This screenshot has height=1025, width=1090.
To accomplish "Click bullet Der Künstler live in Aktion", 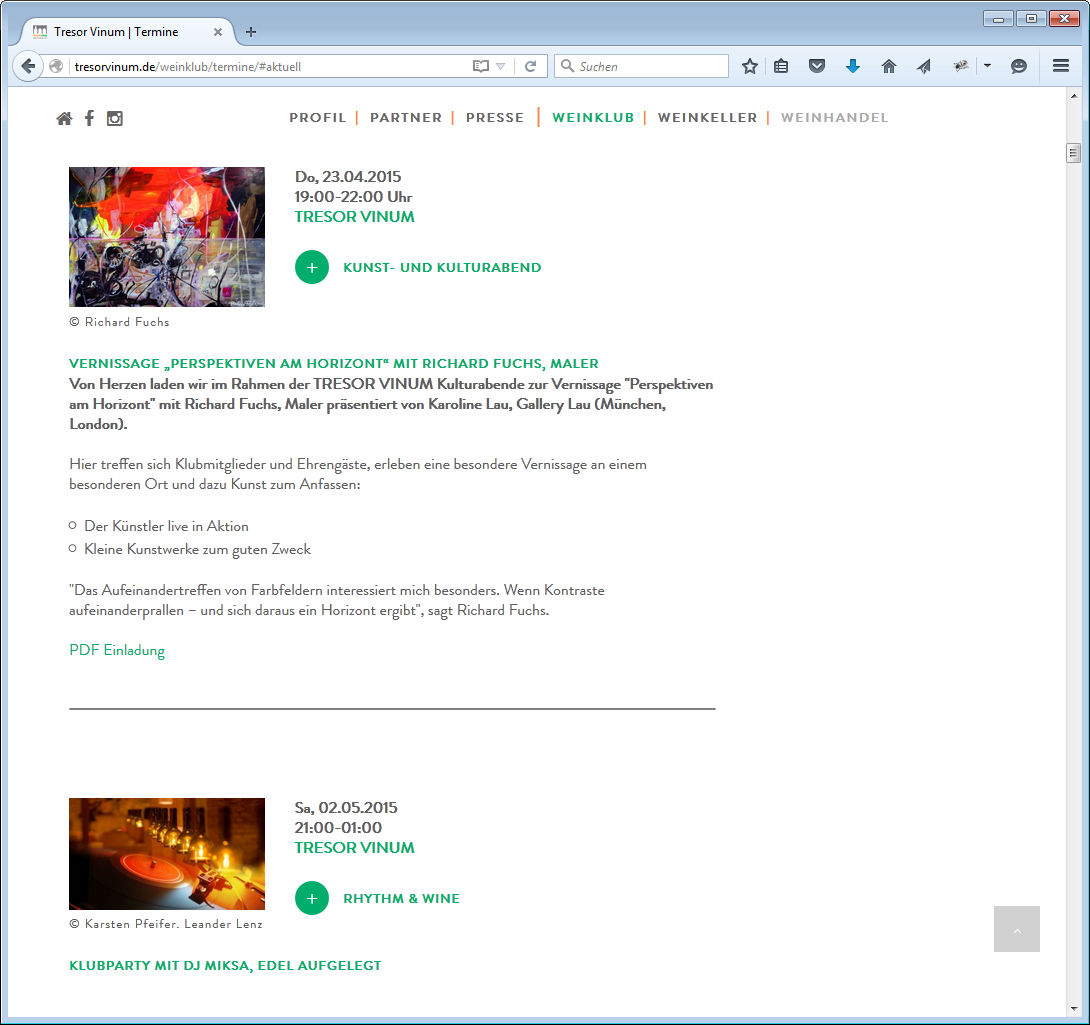I will tap(166, 526).
